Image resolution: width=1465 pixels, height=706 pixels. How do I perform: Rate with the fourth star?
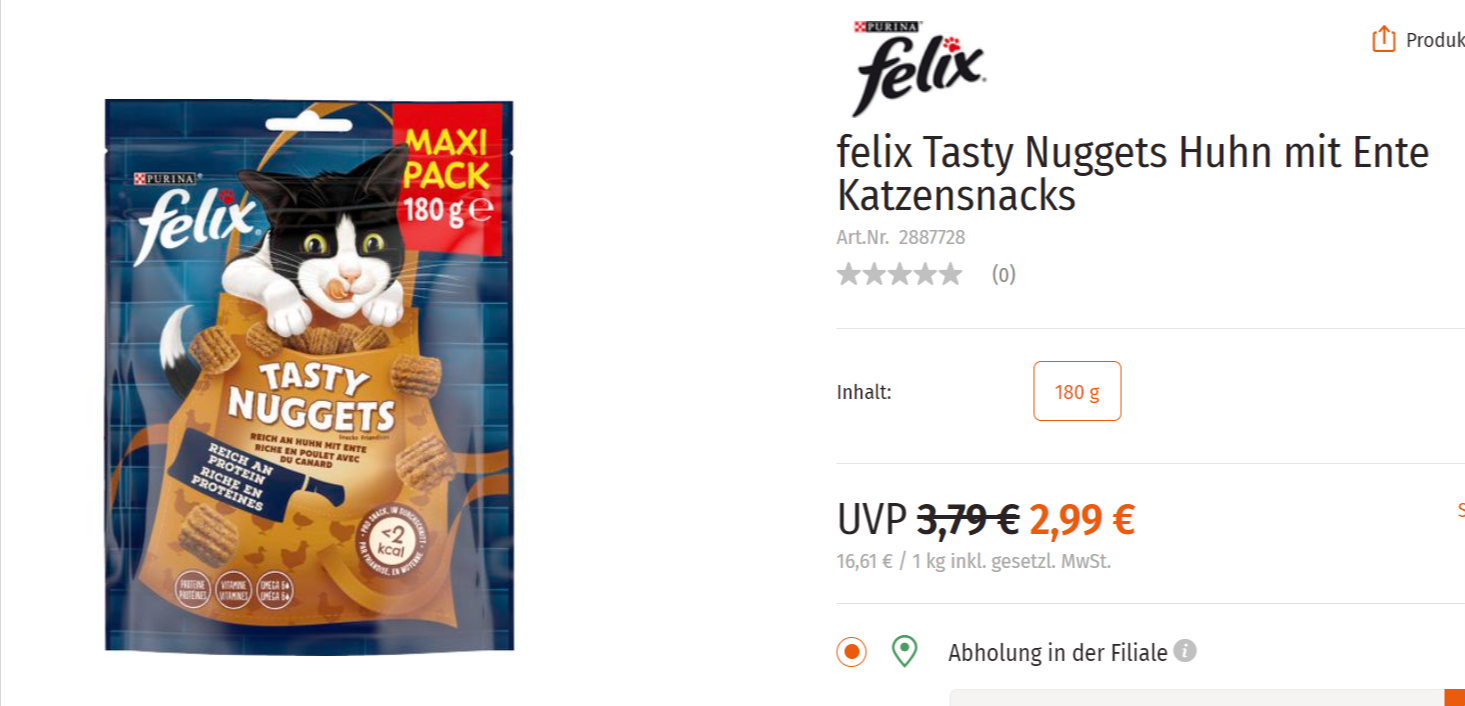click(925, 274)
